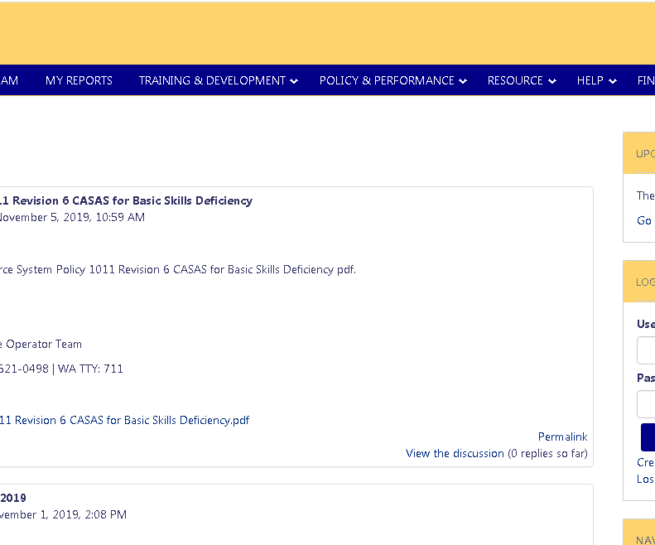
Task: Open the Resource dropdown arrow
Action: (x=552, y=80)
